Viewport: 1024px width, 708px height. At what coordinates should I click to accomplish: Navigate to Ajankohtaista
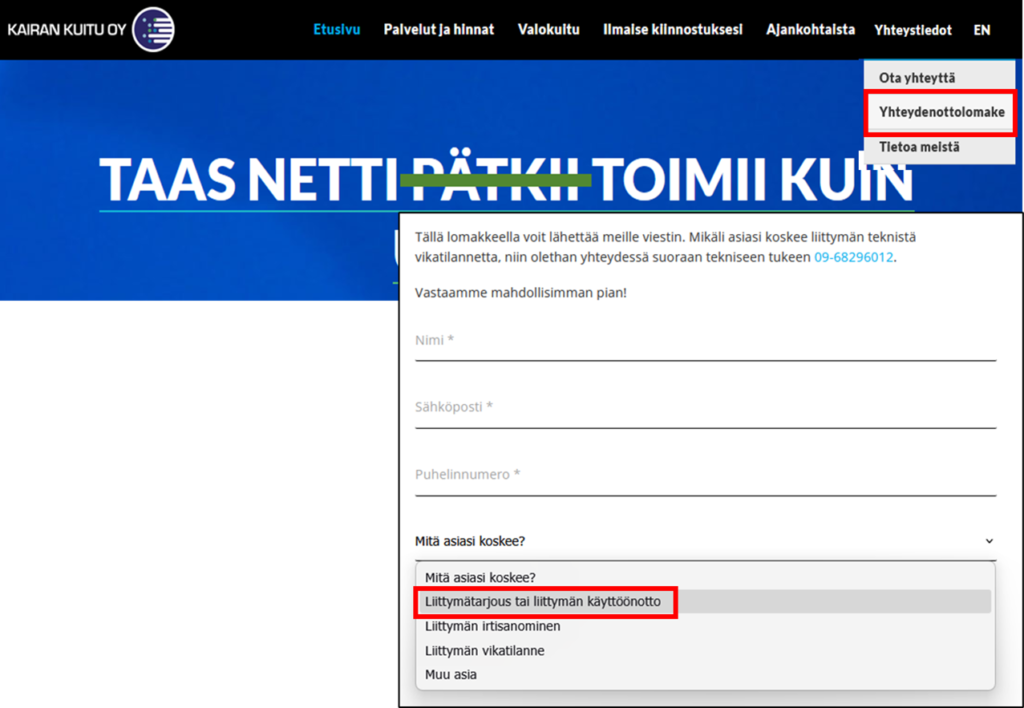point(810,30)
